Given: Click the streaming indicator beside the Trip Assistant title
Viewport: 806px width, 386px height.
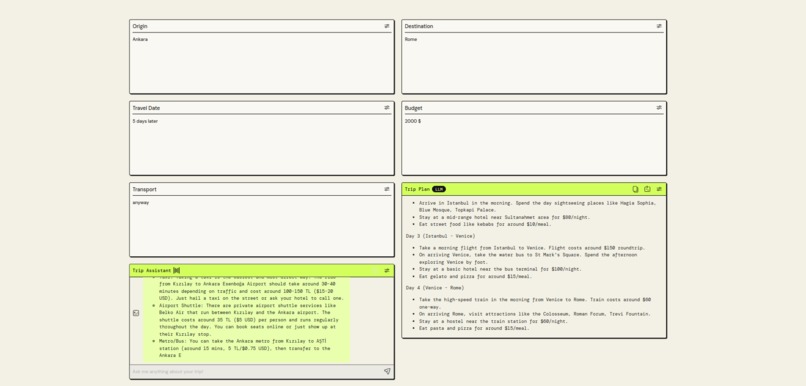Looking at the screenshot, I should pyautogui.click(x=176, y=270).
